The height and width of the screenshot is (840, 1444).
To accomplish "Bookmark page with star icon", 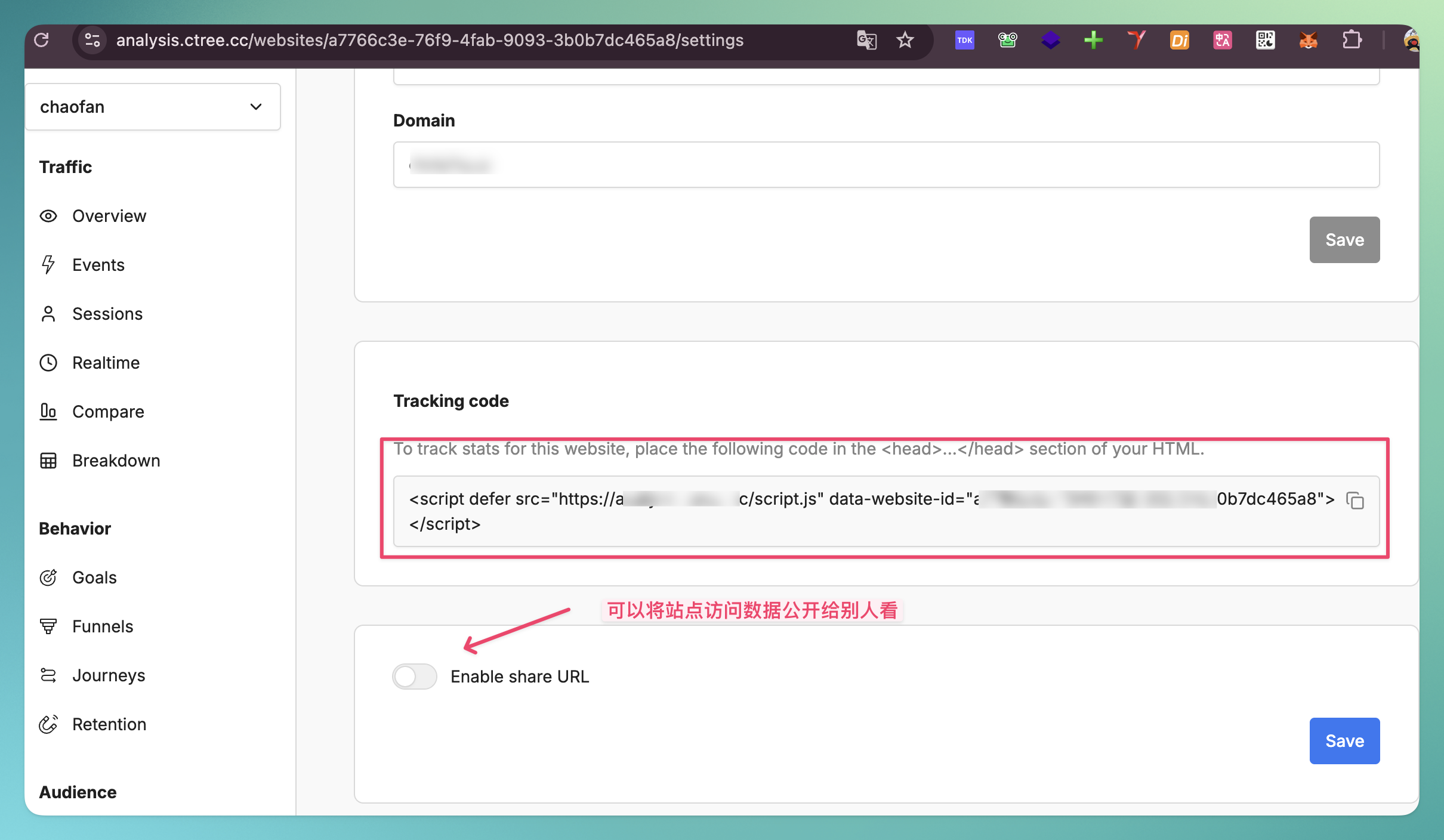I will click(905, 40).
